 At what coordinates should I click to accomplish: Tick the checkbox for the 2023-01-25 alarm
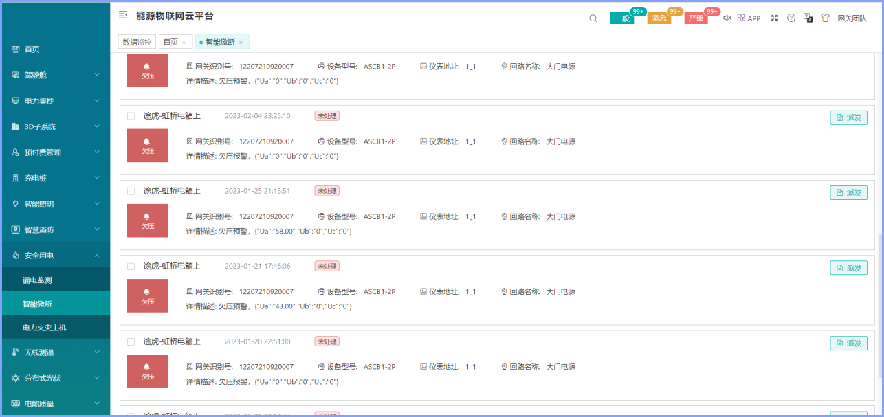(131, 191)
